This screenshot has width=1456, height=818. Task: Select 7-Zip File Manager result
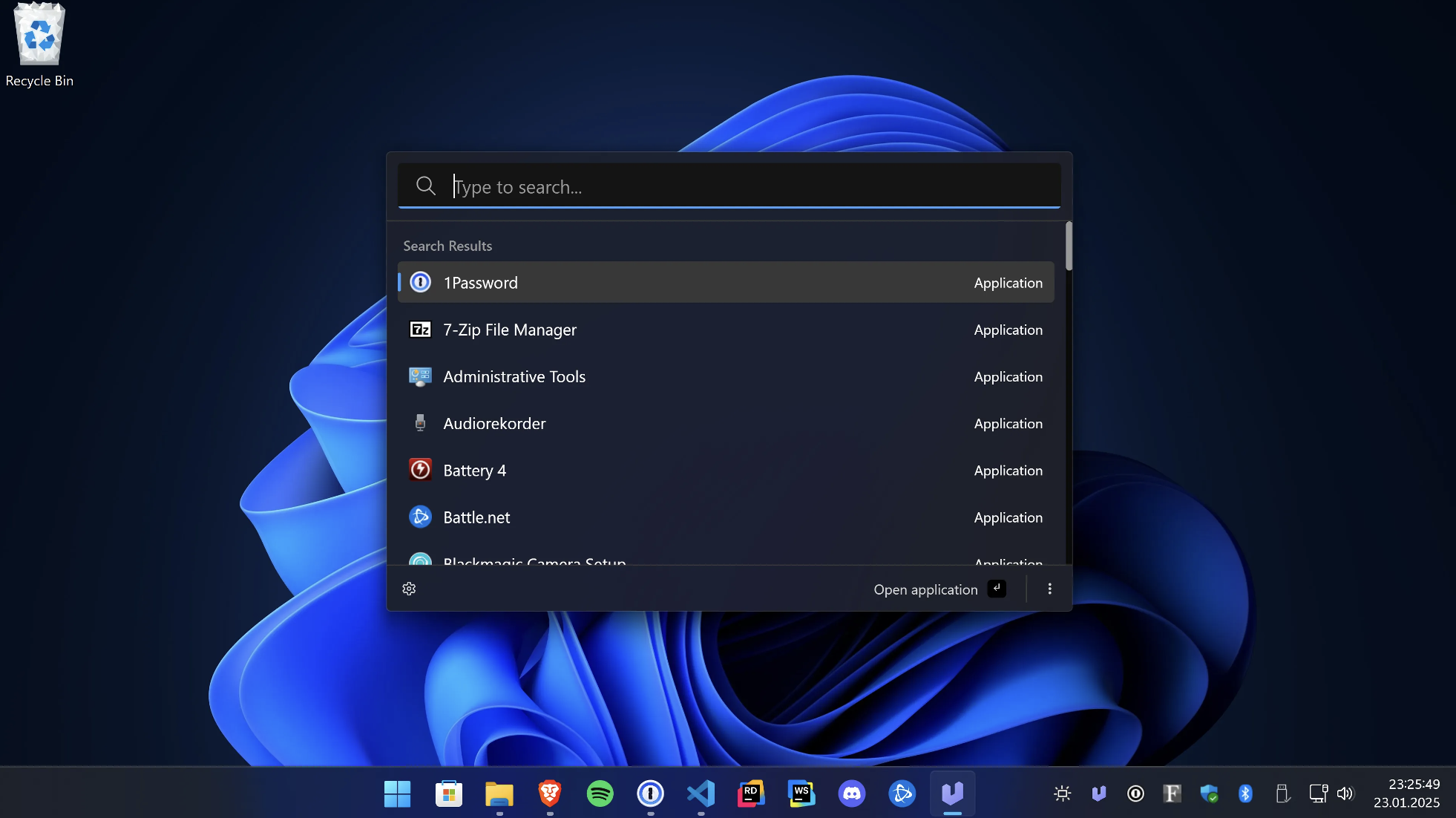tap(725, 330)
